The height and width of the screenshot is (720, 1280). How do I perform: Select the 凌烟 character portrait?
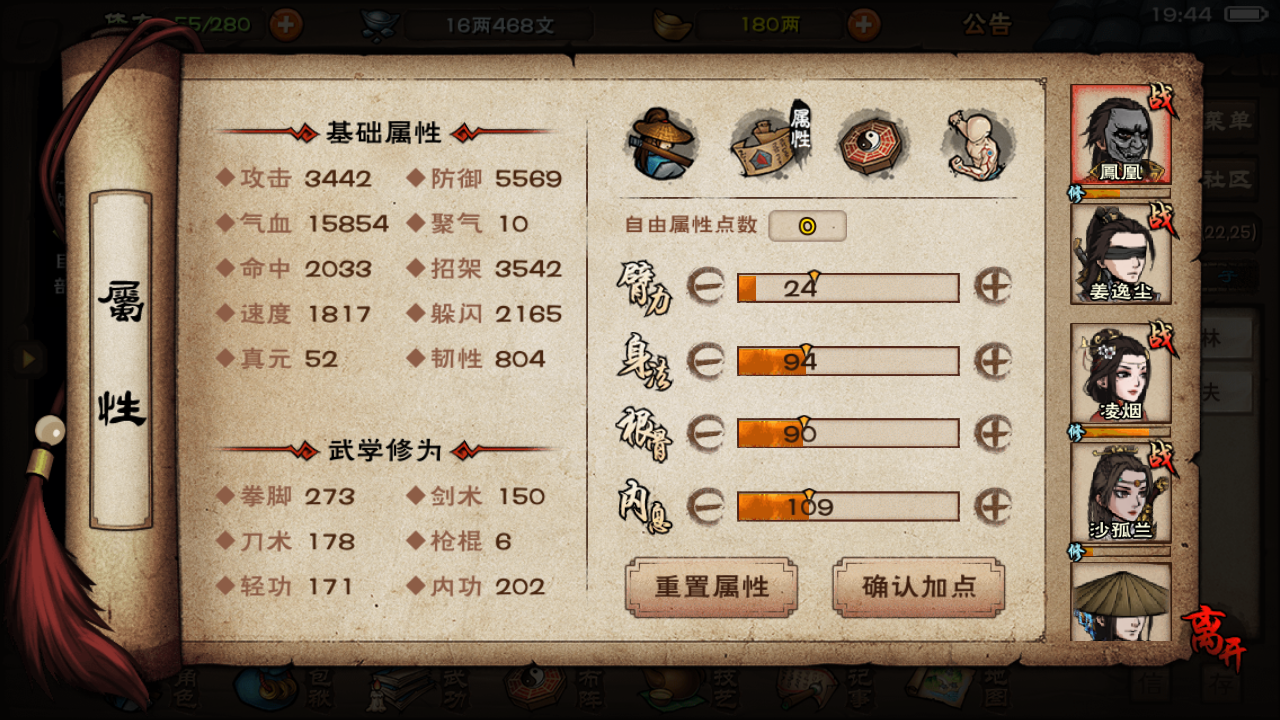click(x=1121, y=373)
